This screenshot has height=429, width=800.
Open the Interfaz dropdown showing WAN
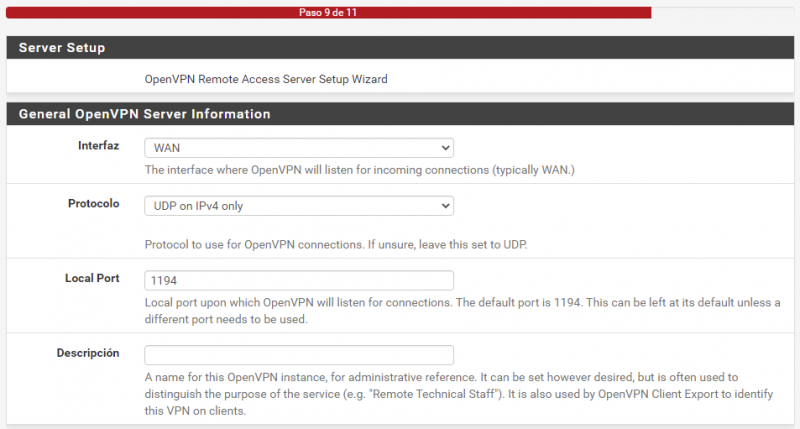(x=298, y=148)
